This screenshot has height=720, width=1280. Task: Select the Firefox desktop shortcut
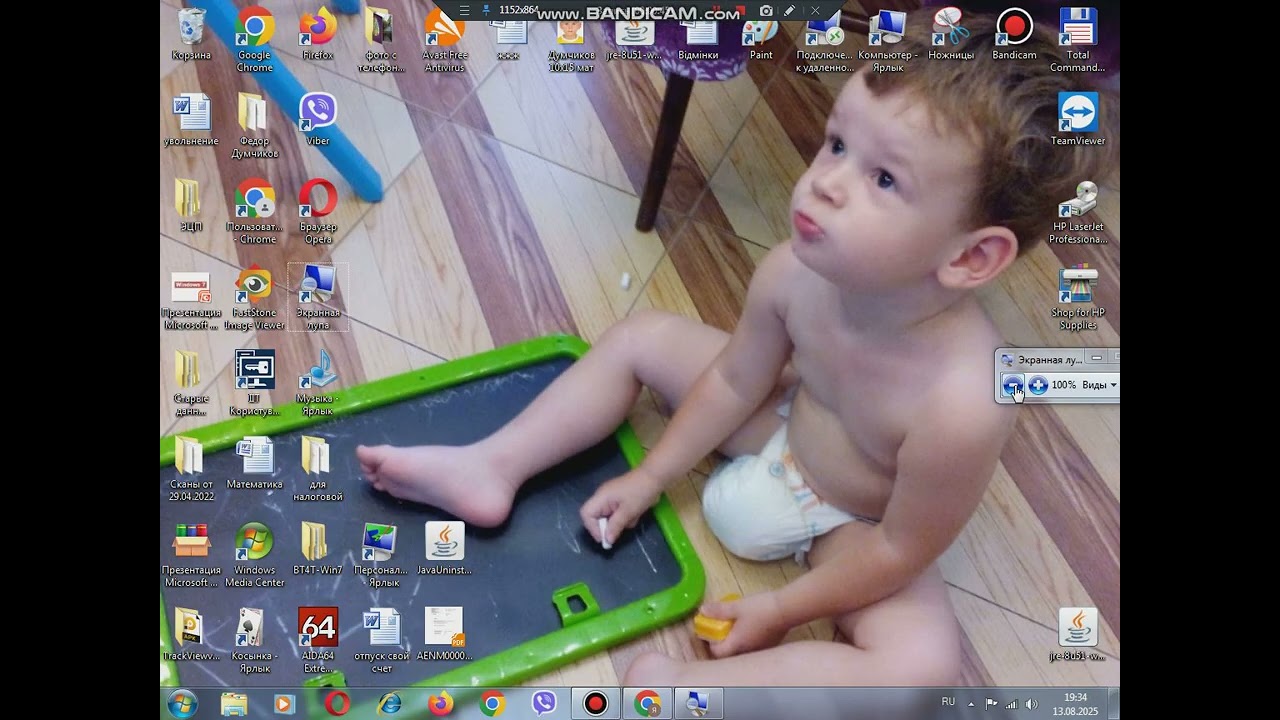click(x=318, y=35)
